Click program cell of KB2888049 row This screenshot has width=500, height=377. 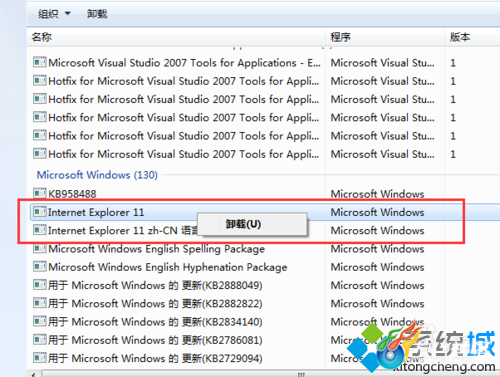point(377,286)
